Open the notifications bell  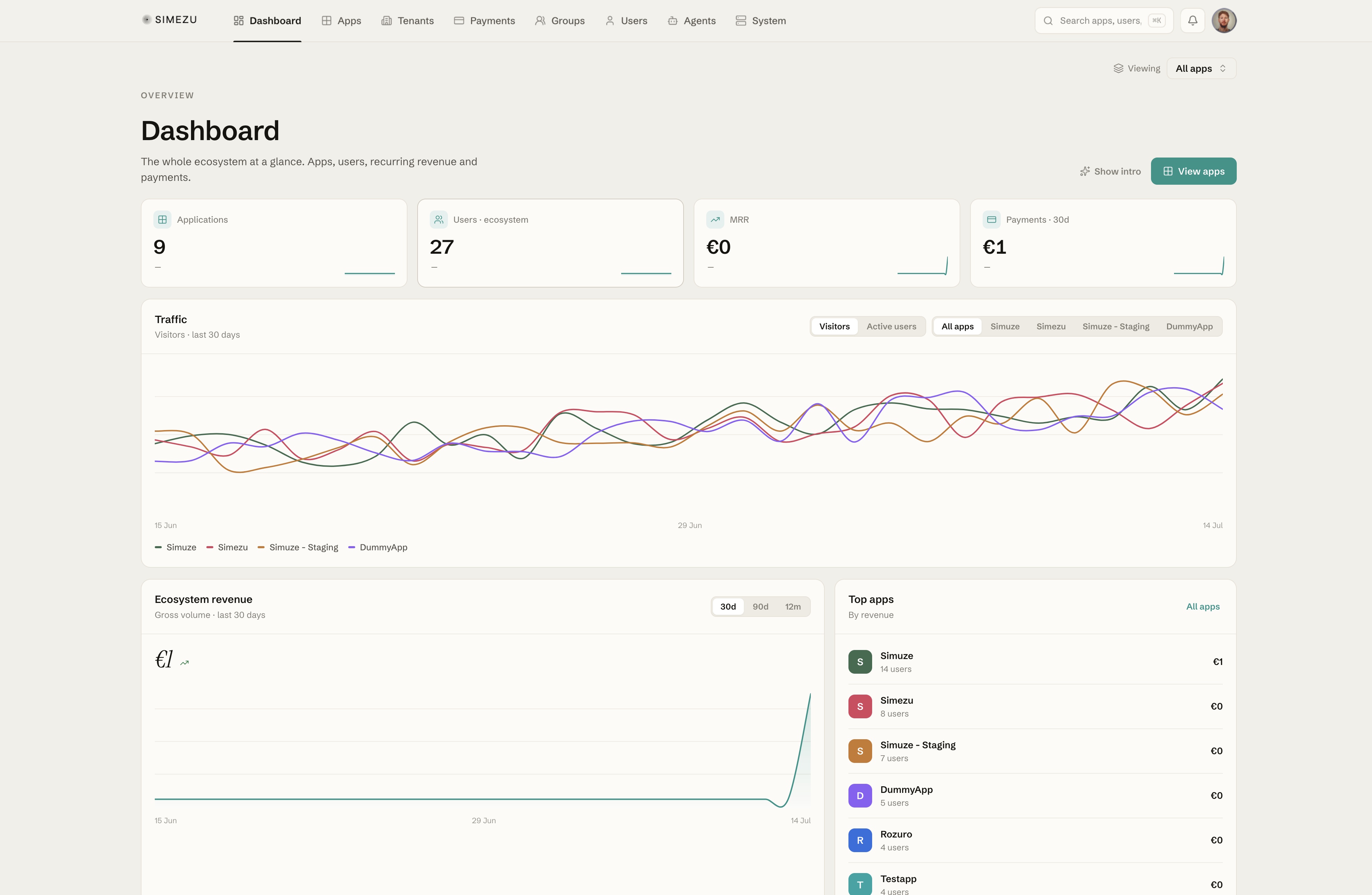pyautogui.click(x=1193, y=21)
